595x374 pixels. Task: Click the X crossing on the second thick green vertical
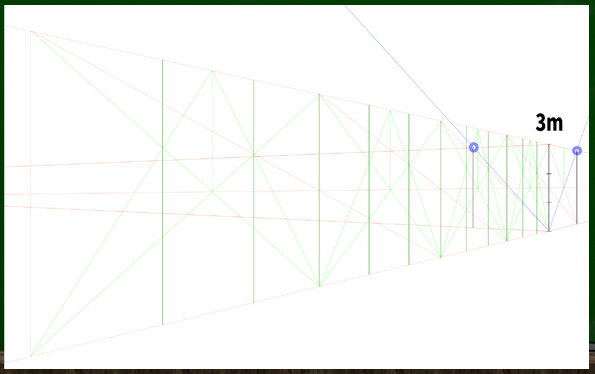[254, 155]
